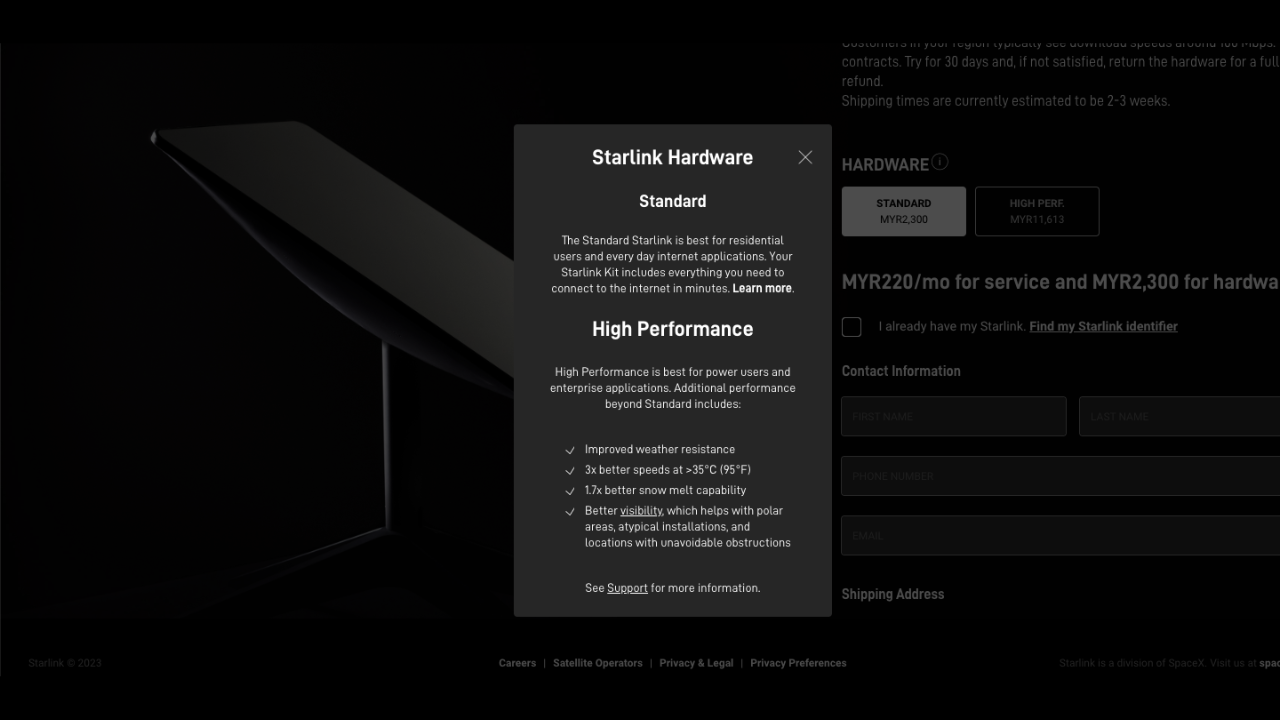Open 'Find my Starlink identifier' link

(1103, 326)
